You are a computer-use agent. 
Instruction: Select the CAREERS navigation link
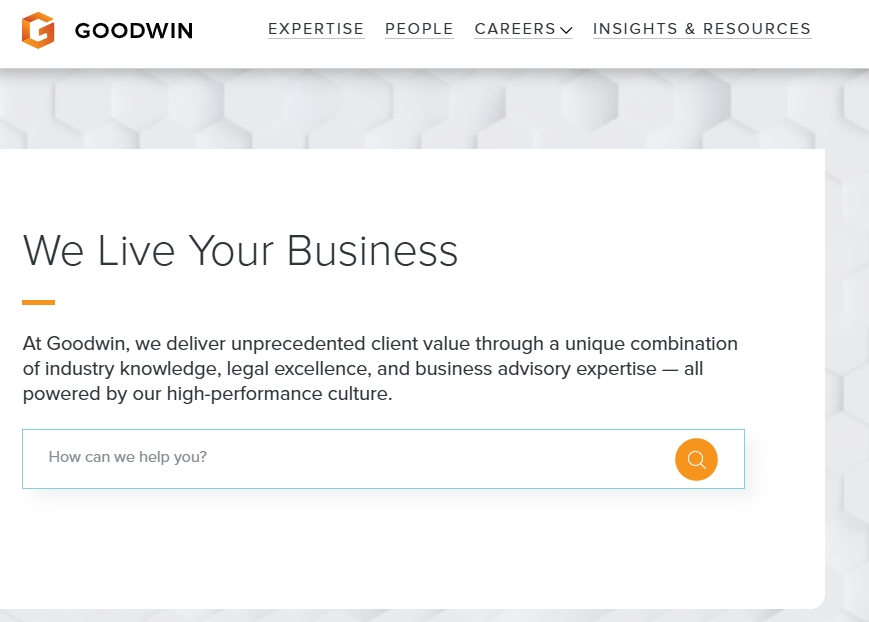tap(514, 29)
